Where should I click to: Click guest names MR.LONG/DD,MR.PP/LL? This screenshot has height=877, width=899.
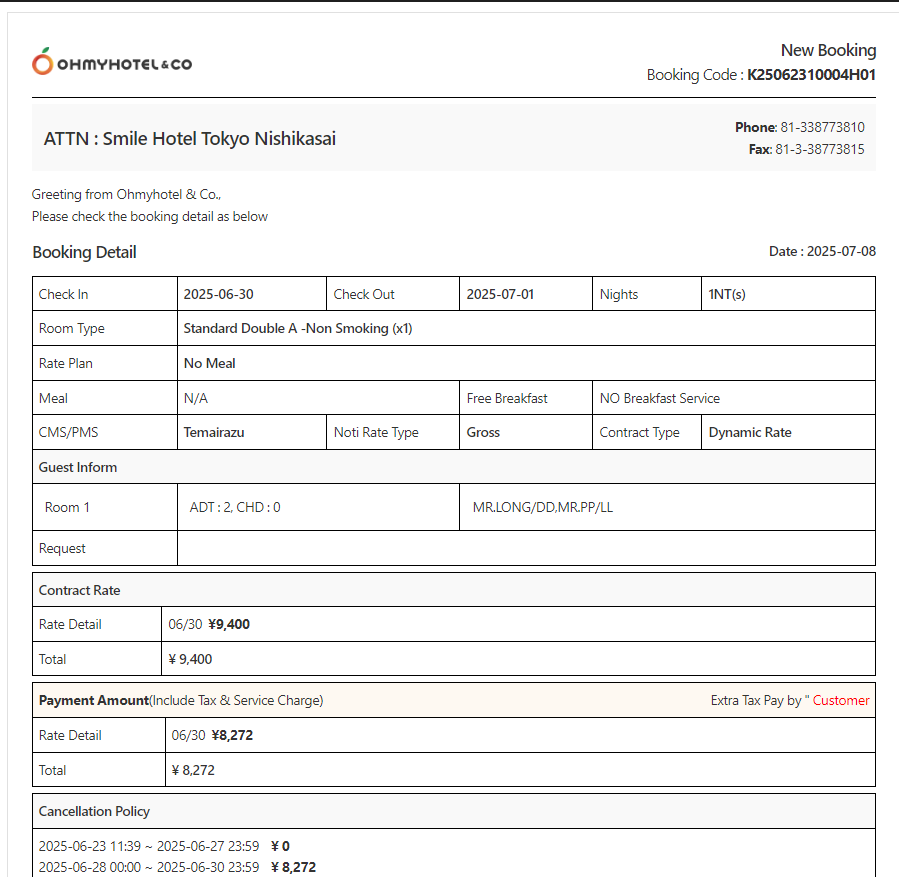(542, 507)
